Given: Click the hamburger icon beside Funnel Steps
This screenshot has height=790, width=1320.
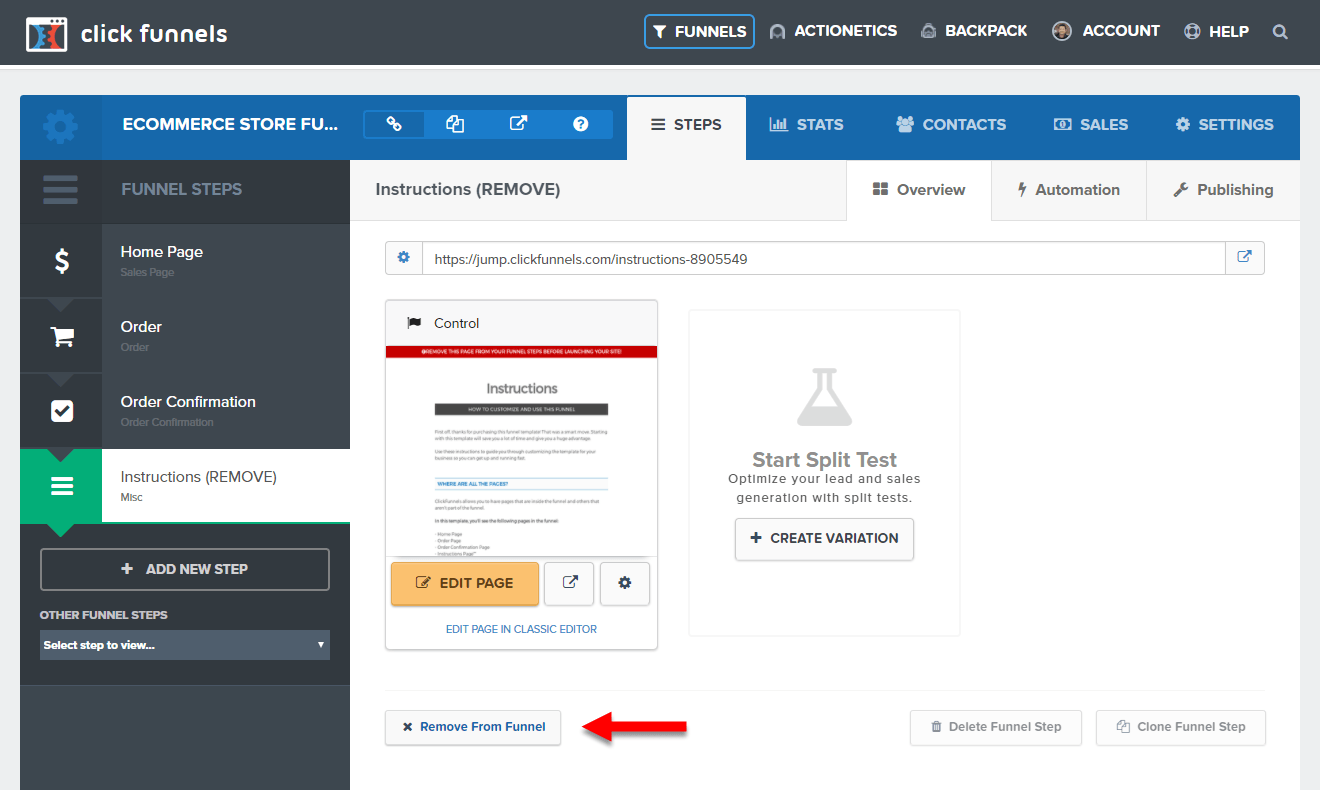Looking at the screenshot, I should coord(60,190).
